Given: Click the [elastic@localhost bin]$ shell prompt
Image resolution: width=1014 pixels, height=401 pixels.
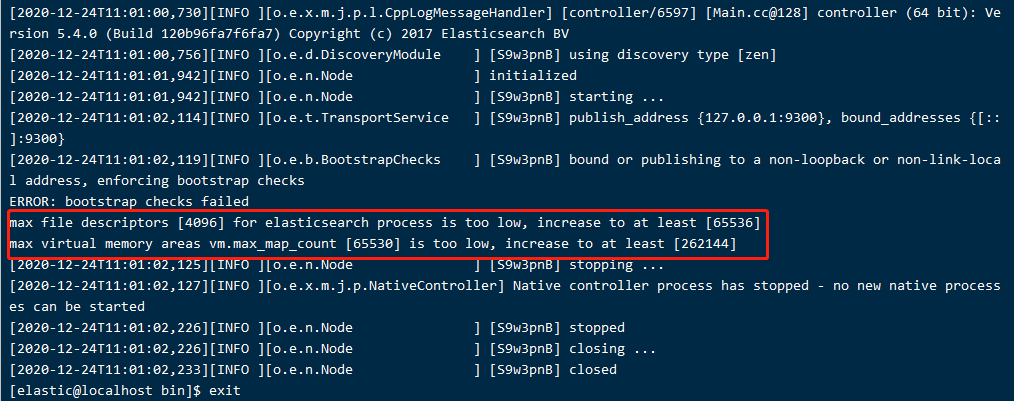Looking at the screenshot, I should coord(104,390).
